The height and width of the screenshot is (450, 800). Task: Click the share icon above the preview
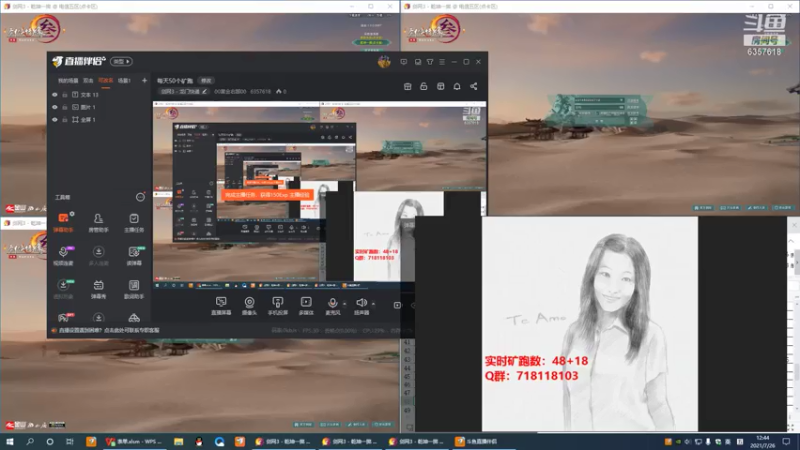[x=473, y=86]
